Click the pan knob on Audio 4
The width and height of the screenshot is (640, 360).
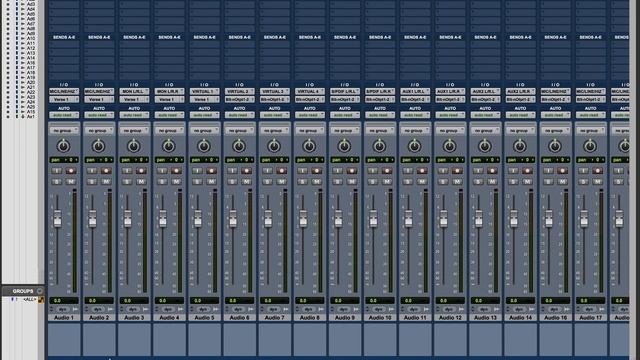[169, 146]
